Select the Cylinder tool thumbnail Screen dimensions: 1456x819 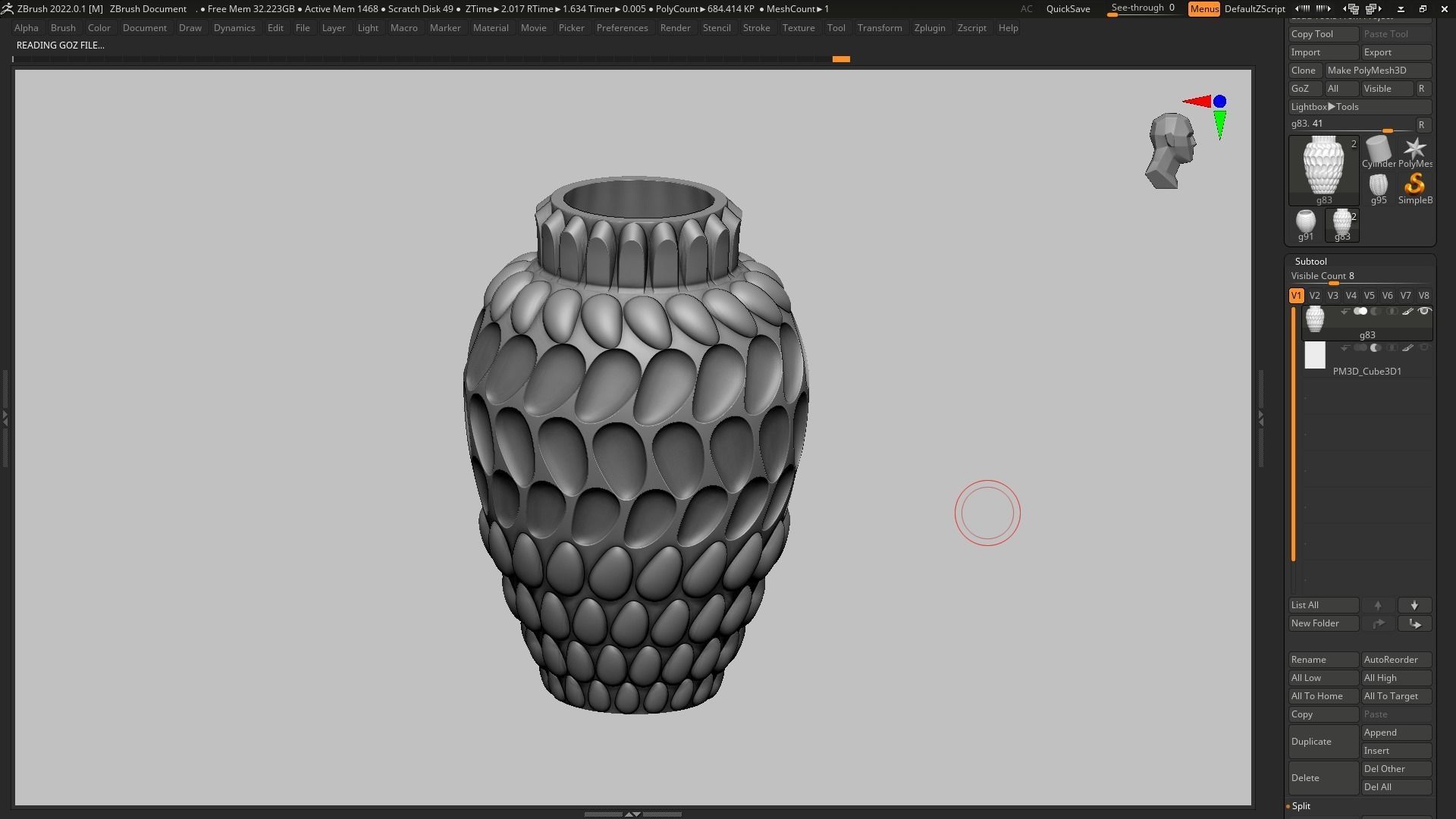[x=1378, y=152]
